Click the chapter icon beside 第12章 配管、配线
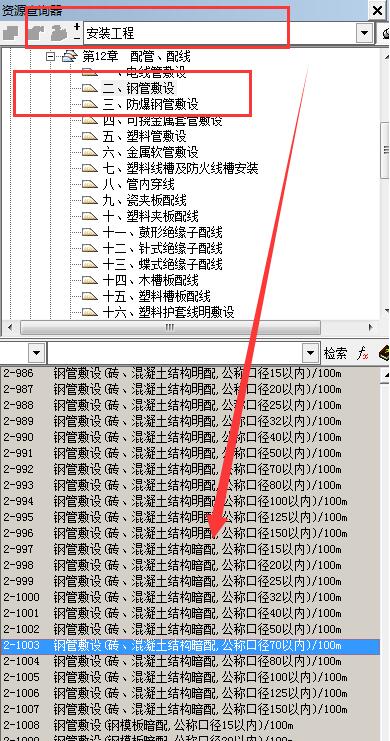This screenshot has width=390, height=741. tap(70, 57)
